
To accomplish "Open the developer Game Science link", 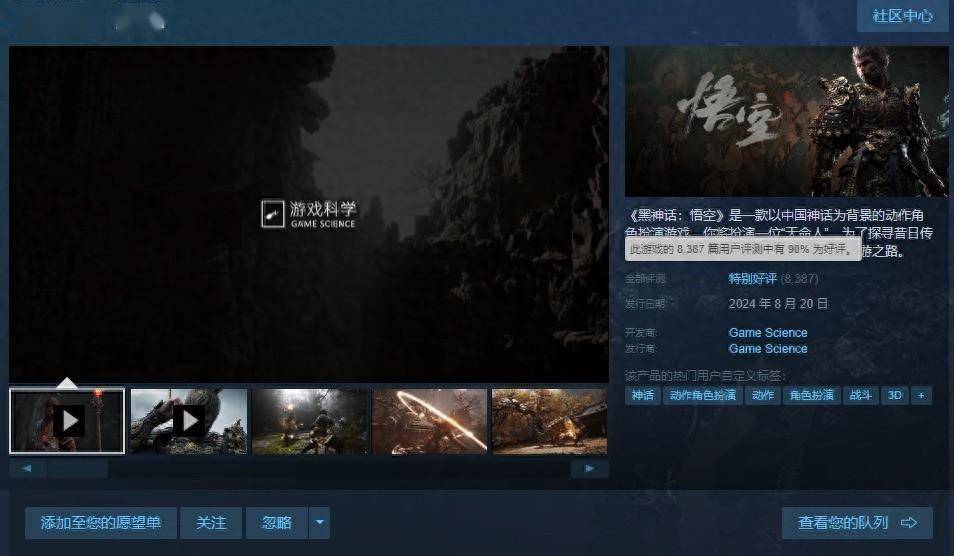I will pos(768,333).
